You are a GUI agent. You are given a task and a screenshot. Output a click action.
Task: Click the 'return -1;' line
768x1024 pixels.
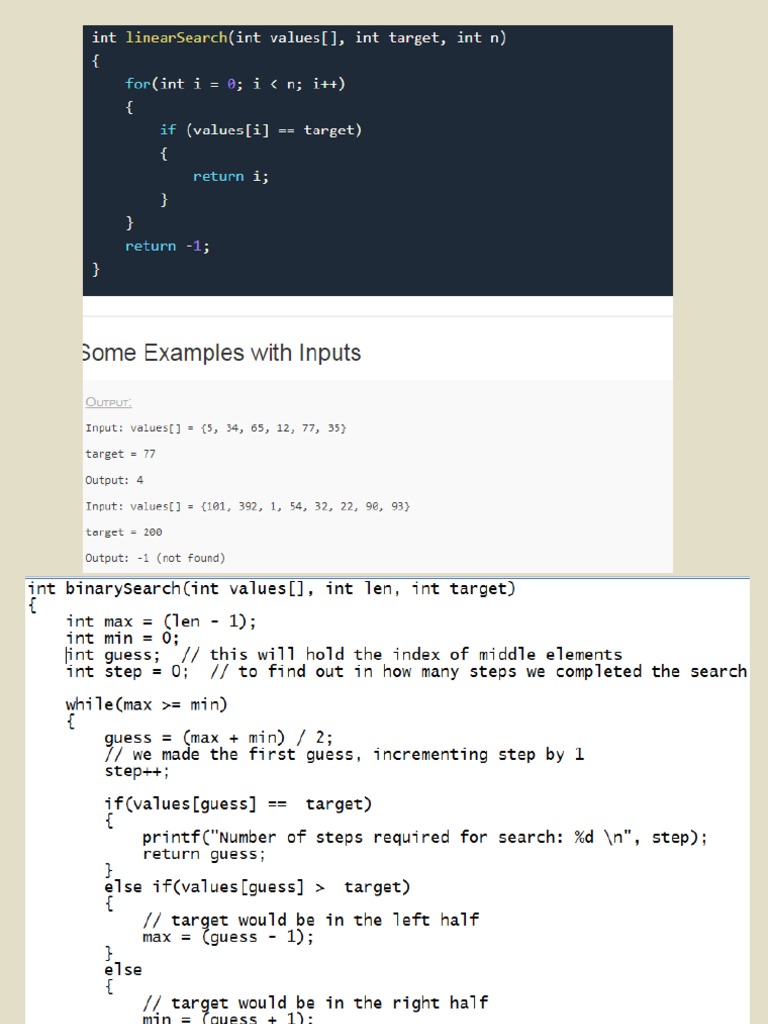(167, 246)
